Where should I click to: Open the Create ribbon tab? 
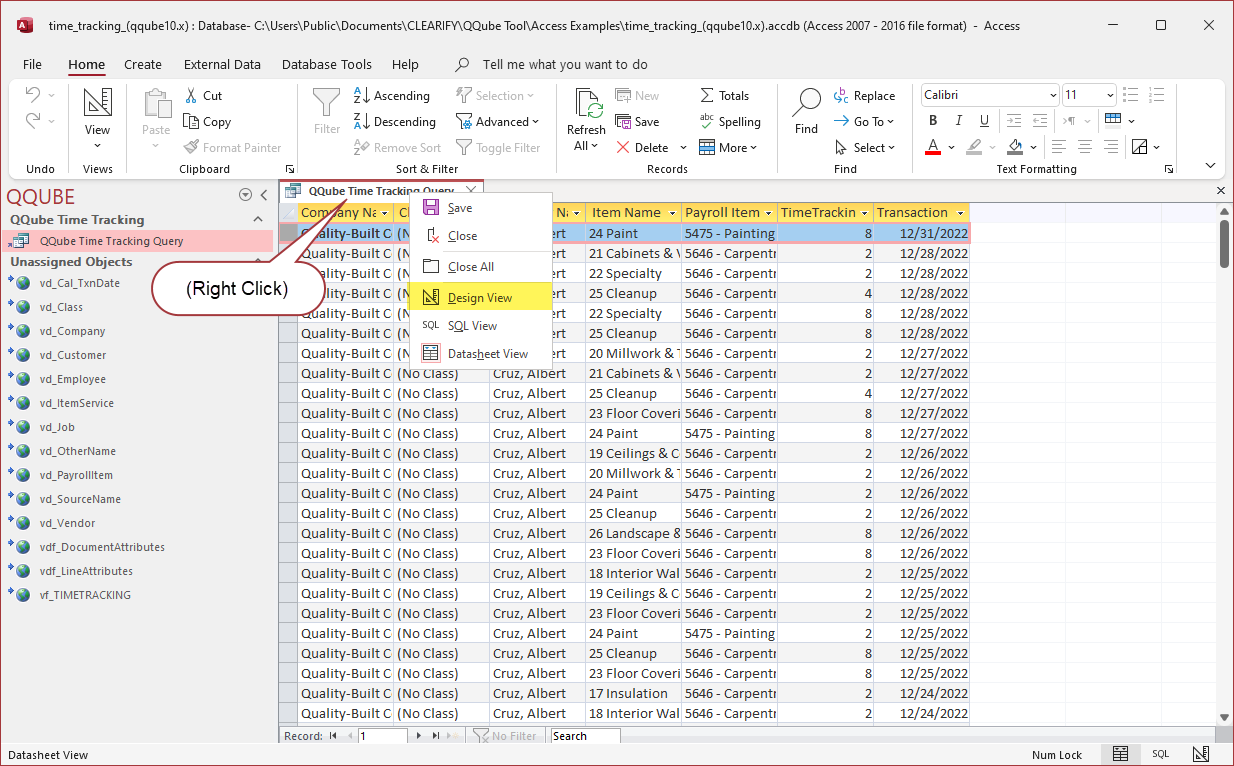click(x=143, y=64)
